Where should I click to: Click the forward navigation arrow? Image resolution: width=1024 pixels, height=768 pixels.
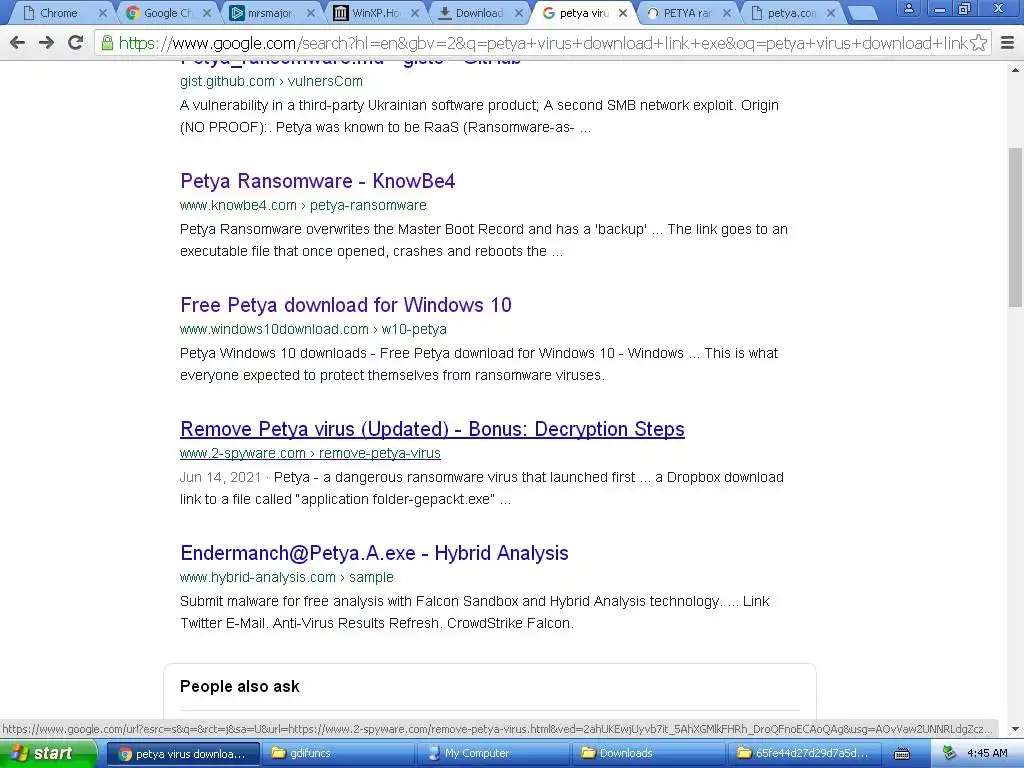click(46, 43)
